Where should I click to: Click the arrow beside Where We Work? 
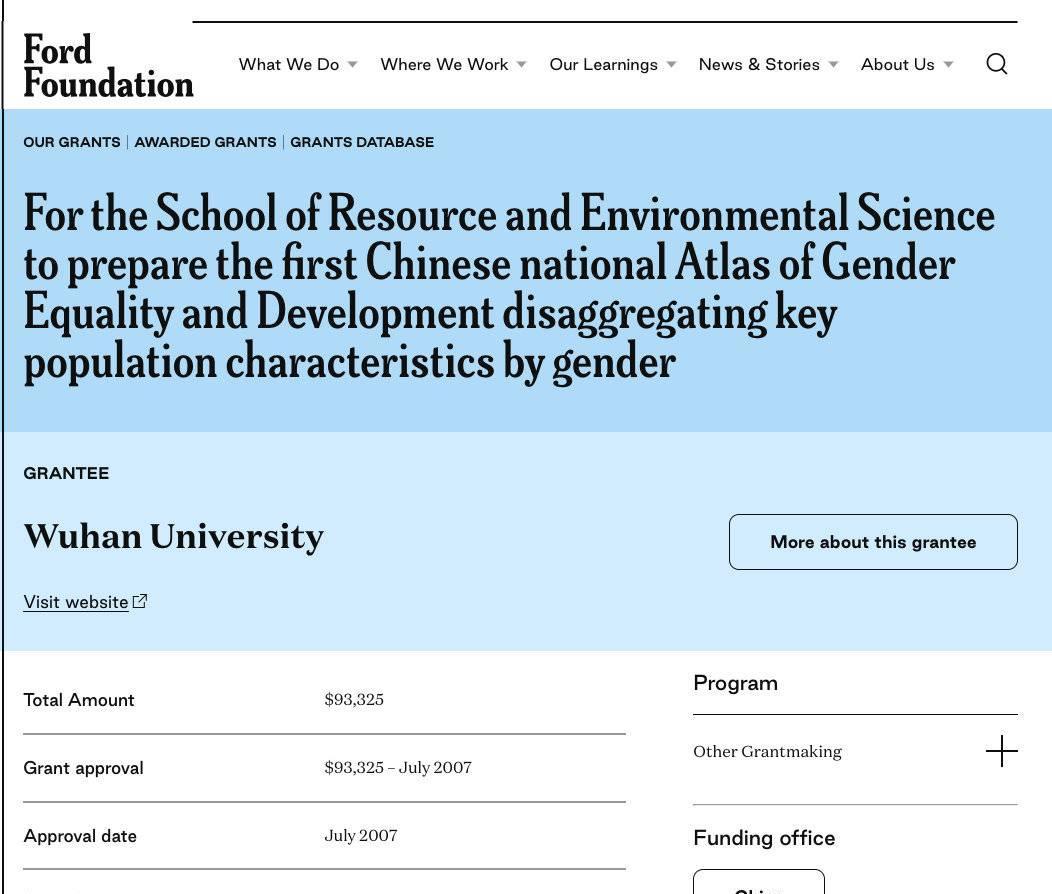click(x=521, y=65)
